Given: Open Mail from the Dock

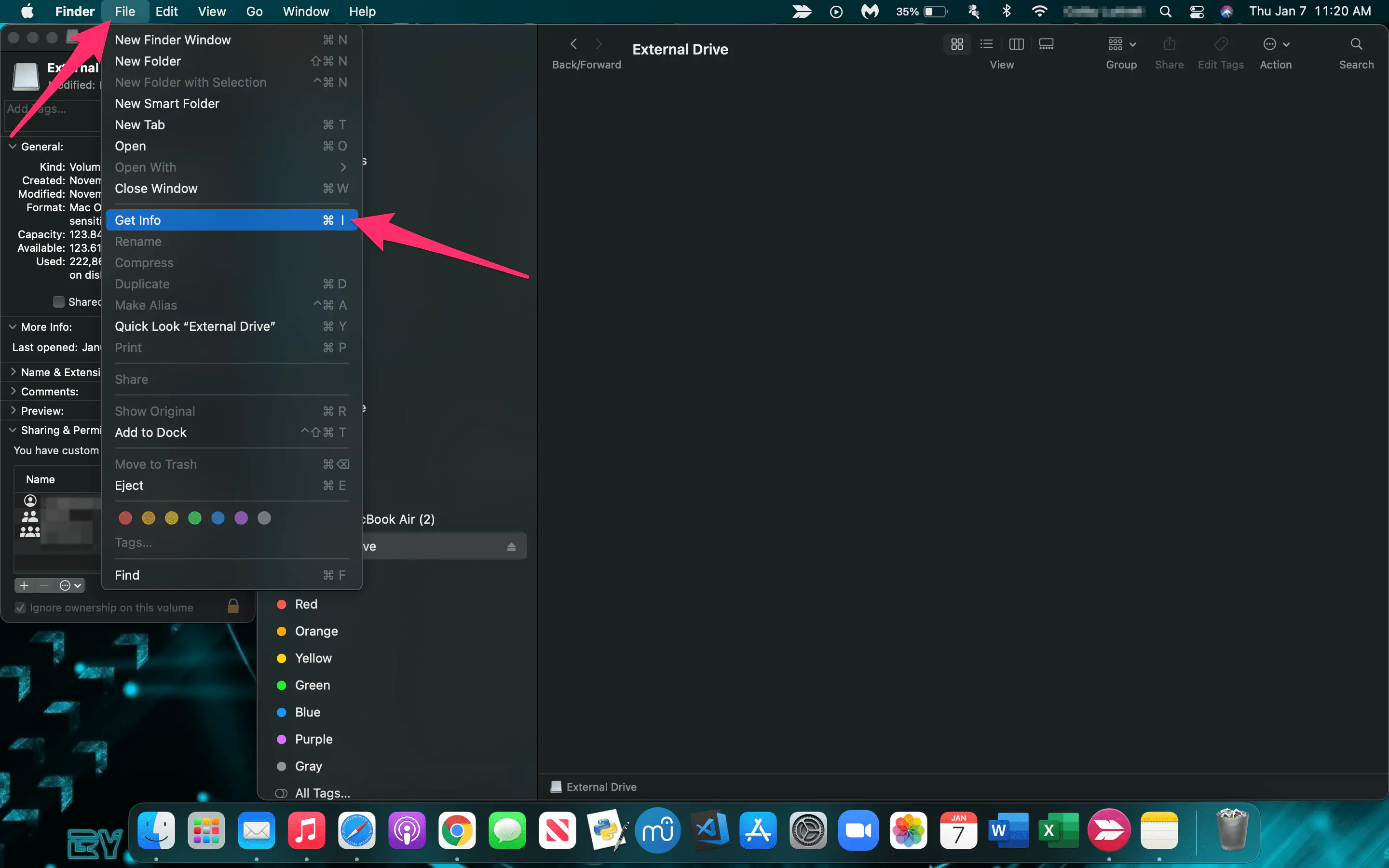Looking at the screenshot, I should 256,831.
